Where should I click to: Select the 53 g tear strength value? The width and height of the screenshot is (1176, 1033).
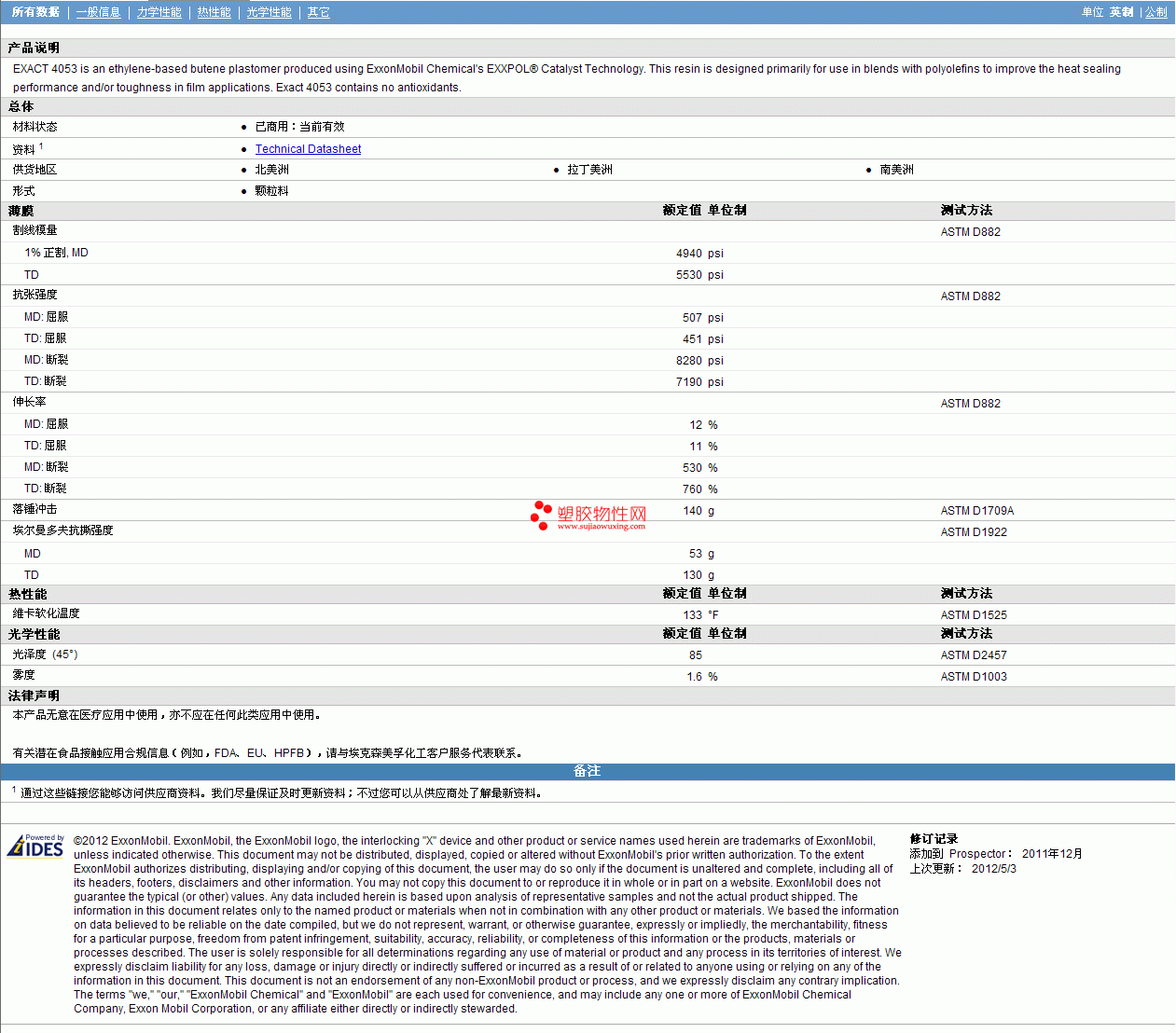tap(702, 554)
